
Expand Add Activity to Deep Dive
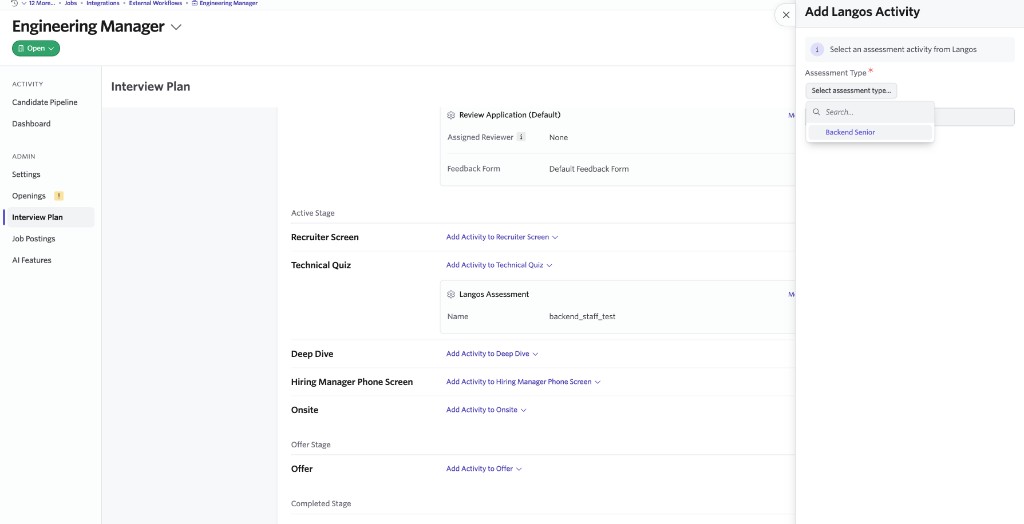click(492, 353)
